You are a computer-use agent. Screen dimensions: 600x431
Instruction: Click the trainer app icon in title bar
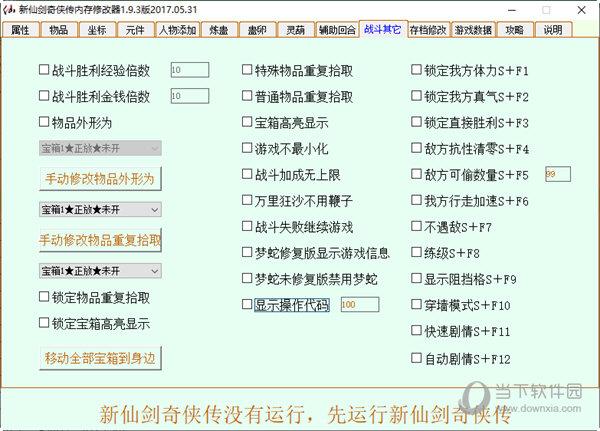9,9
